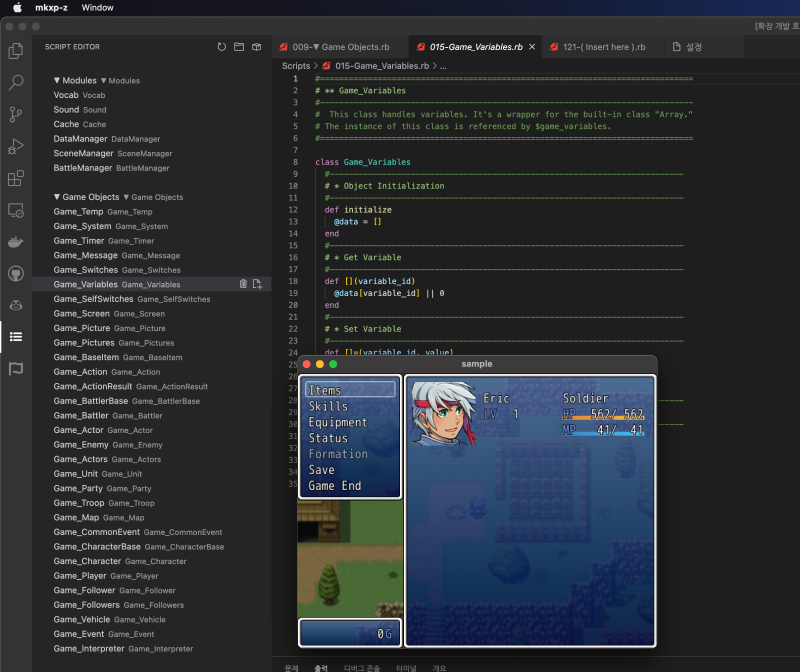
Task: Click the new-script icon beside Game_Variables
Action: [257, 284]
